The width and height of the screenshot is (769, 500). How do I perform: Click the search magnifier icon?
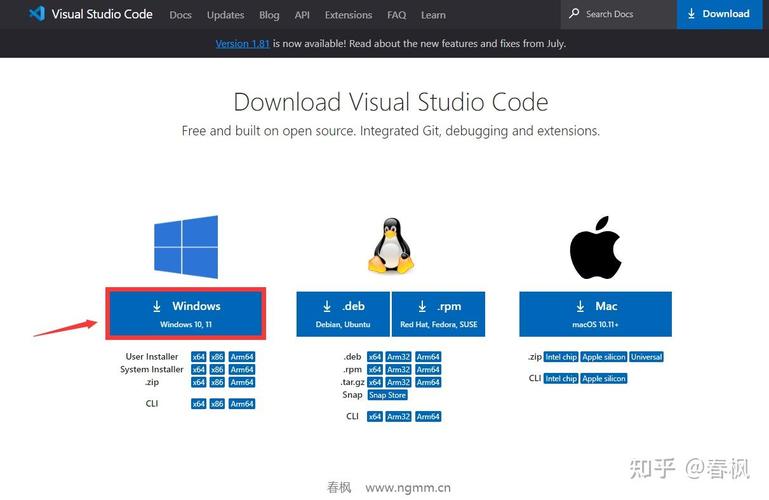coord(574,14)
